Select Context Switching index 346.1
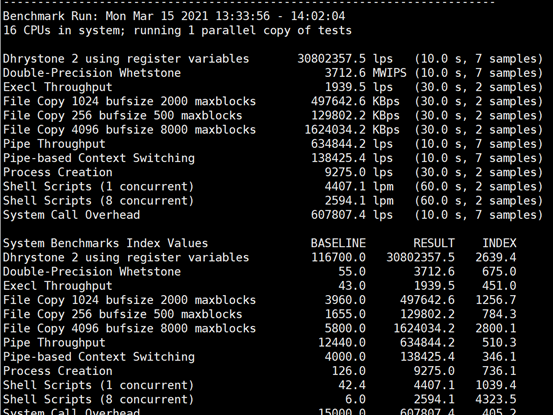This screenshot has width=553, height=415. coord(499,357)
